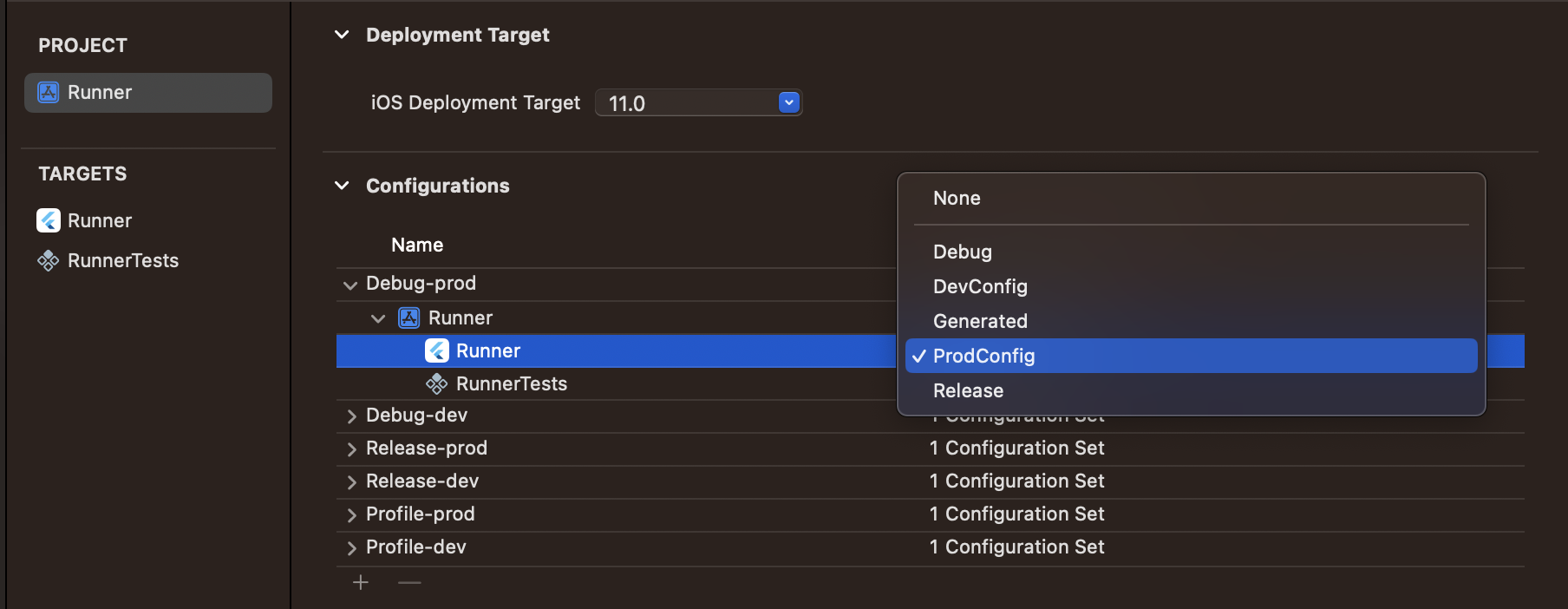Click Release-dev '1 Configuration Set' value
Viewport: 1568px width, 609px height.
click(1016, 481)
